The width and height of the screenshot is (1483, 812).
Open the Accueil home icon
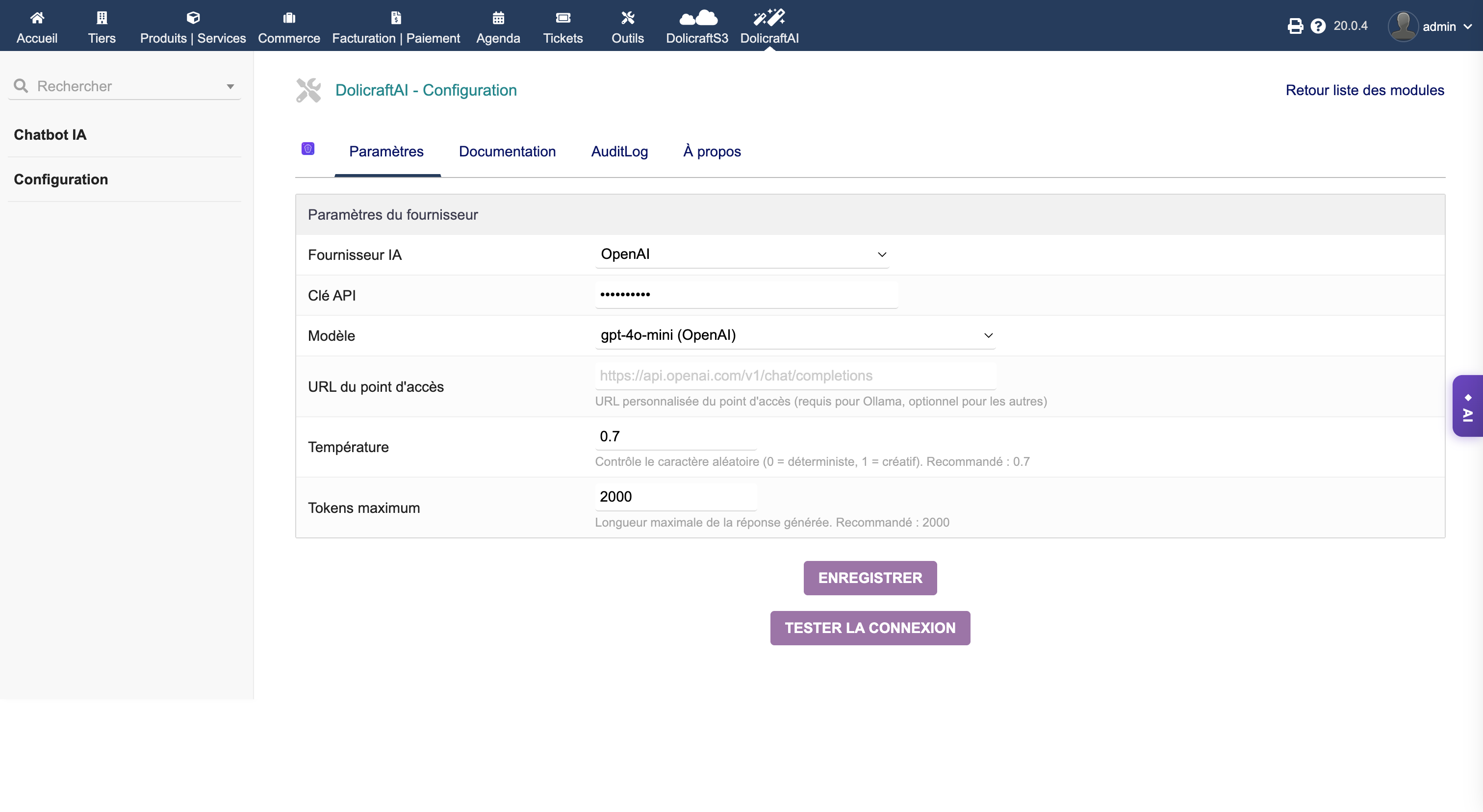point(37,18)
